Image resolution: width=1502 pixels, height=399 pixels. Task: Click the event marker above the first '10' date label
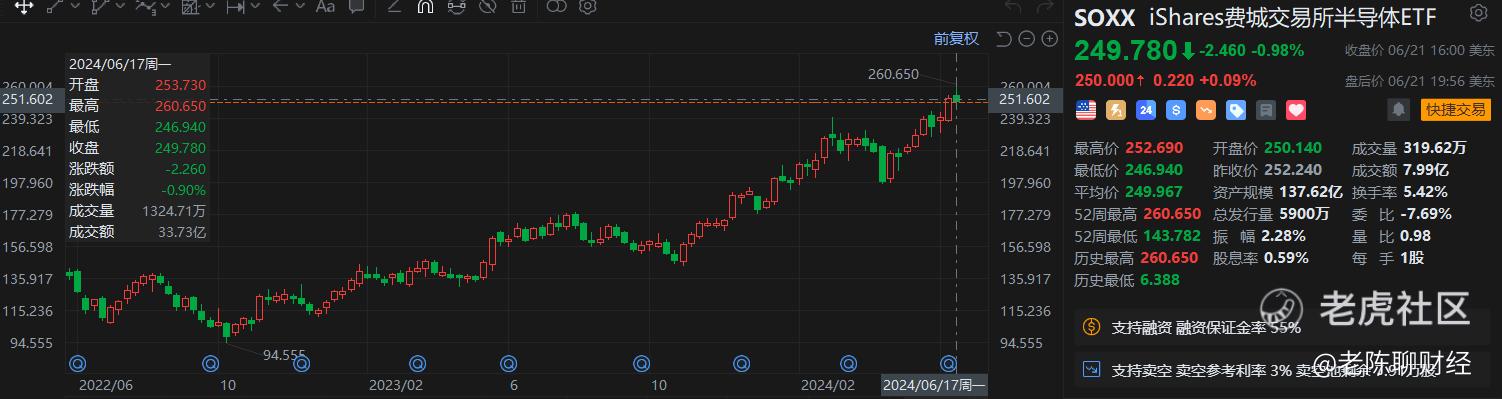pos(209,363)
